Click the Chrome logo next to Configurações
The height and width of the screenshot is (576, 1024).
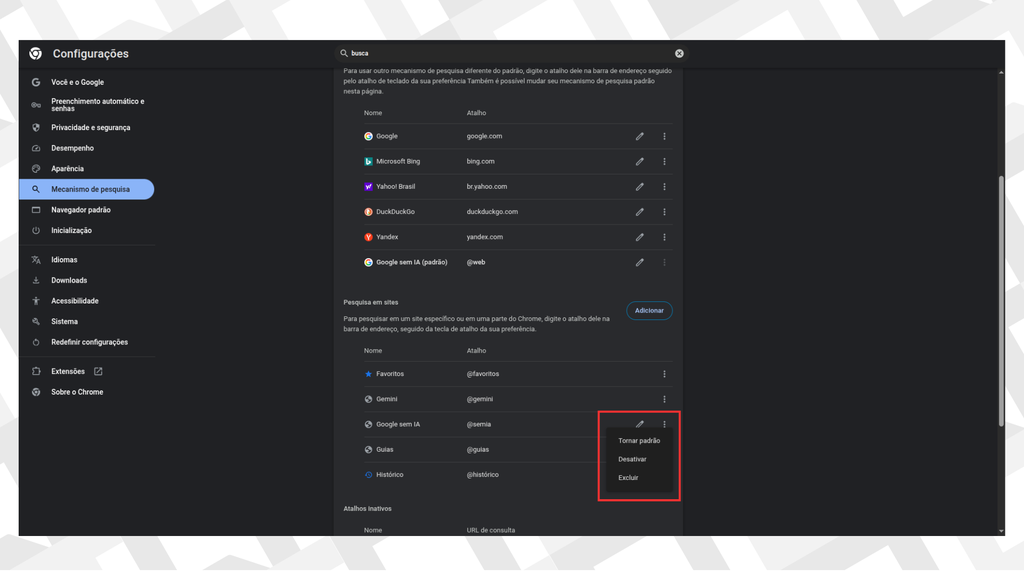click(36, 54)
